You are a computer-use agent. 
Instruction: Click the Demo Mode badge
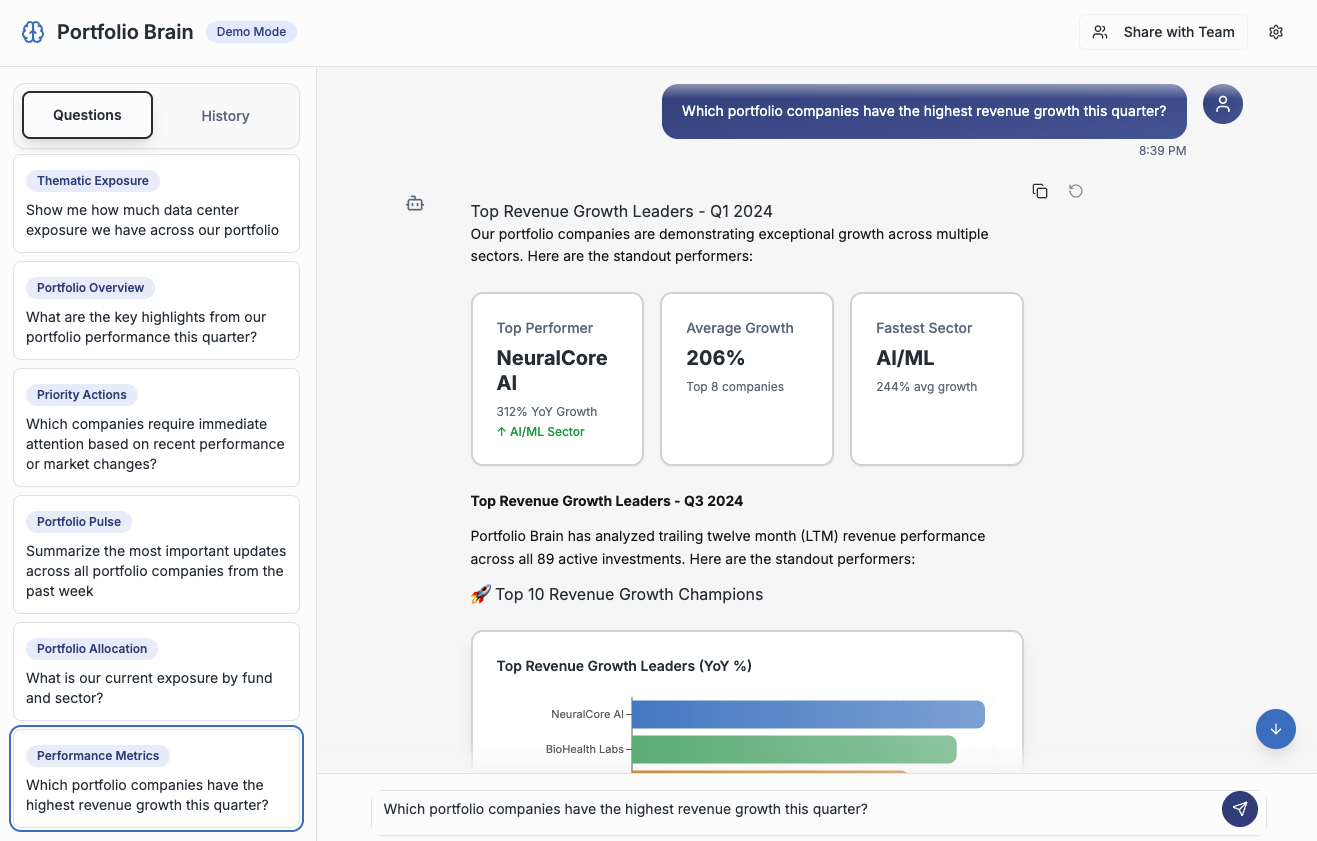tap(251, 32)
